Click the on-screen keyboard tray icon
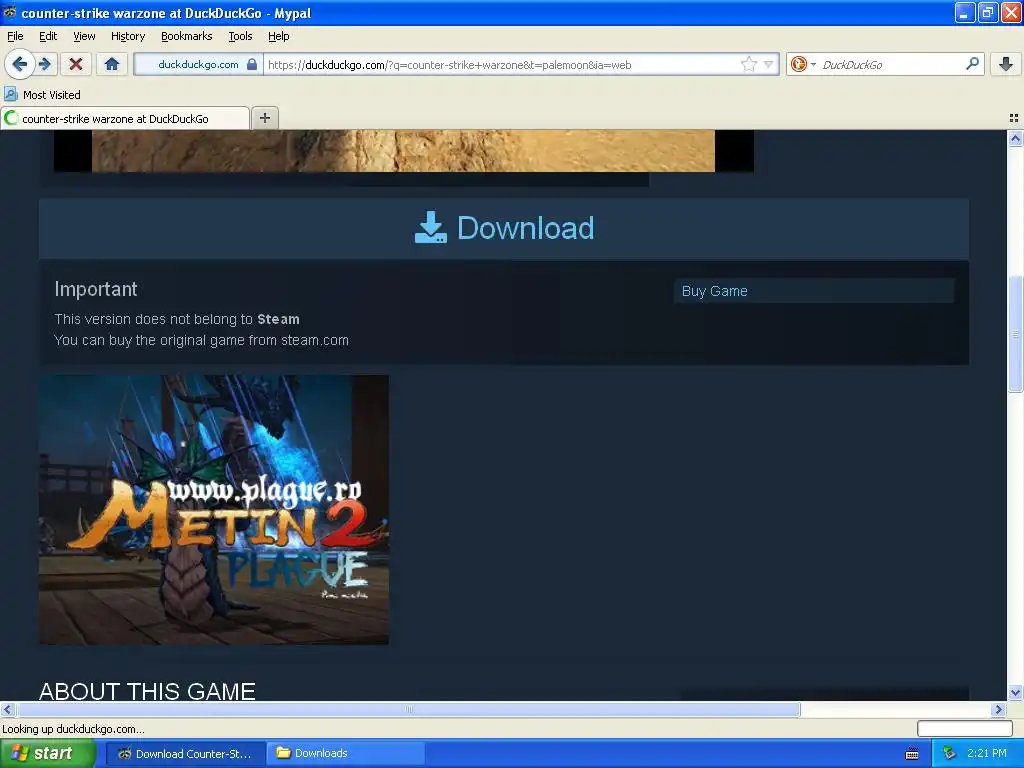The width and height of the screenshot is (1024, 768). click(912, 754)
